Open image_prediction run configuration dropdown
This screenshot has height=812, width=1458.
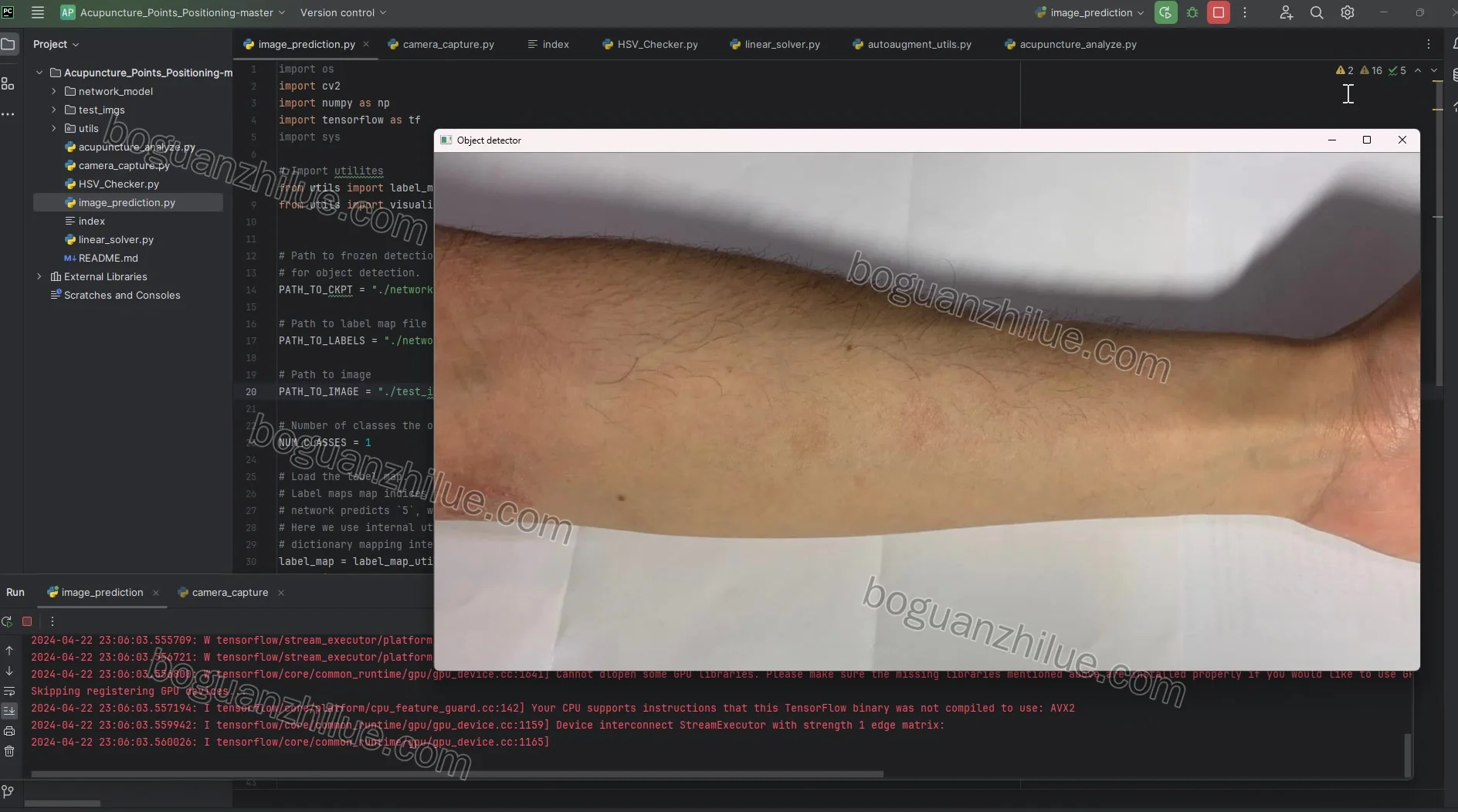(x=1089, y=12)
